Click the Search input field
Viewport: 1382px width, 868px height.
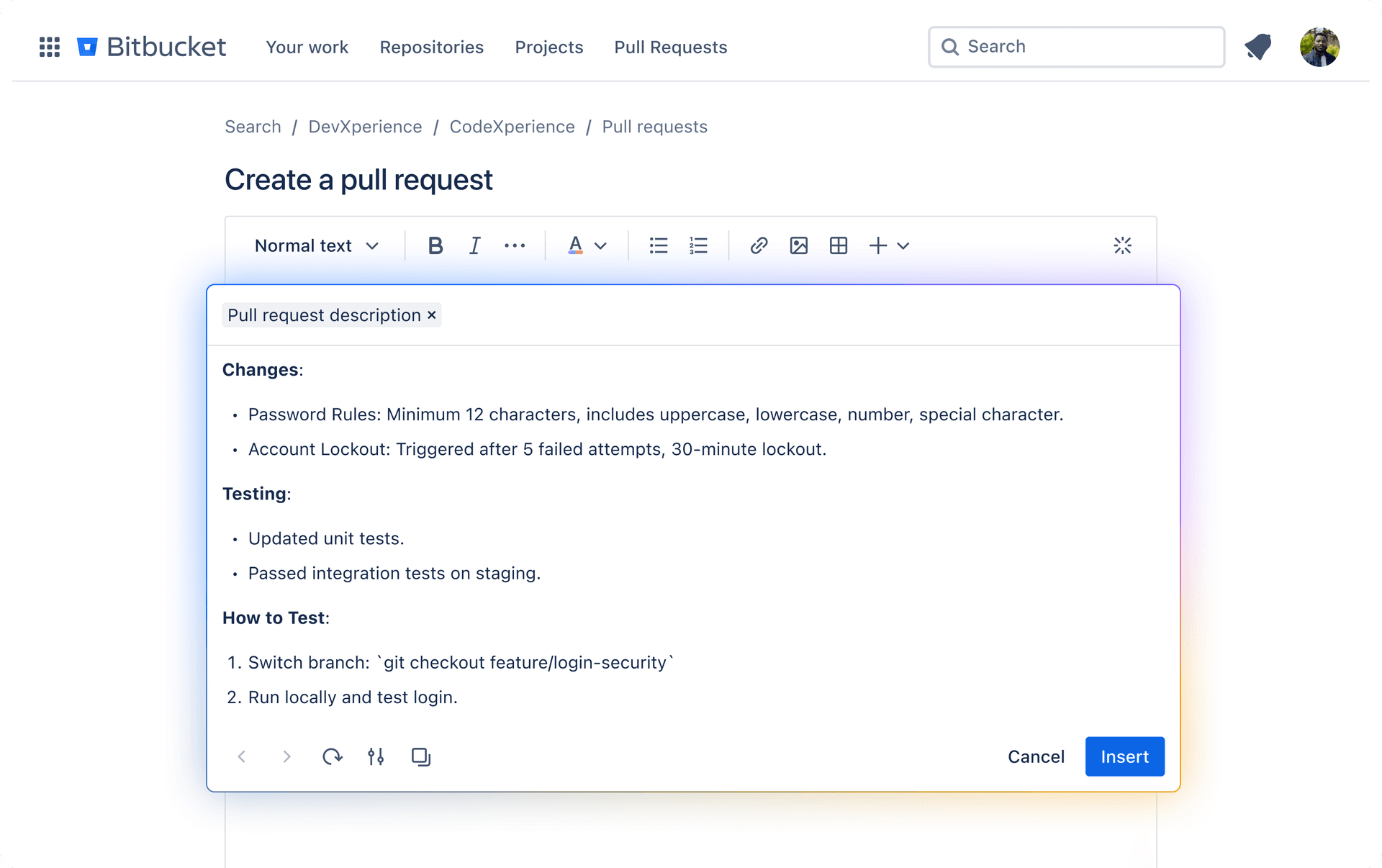click(1077, 47)
